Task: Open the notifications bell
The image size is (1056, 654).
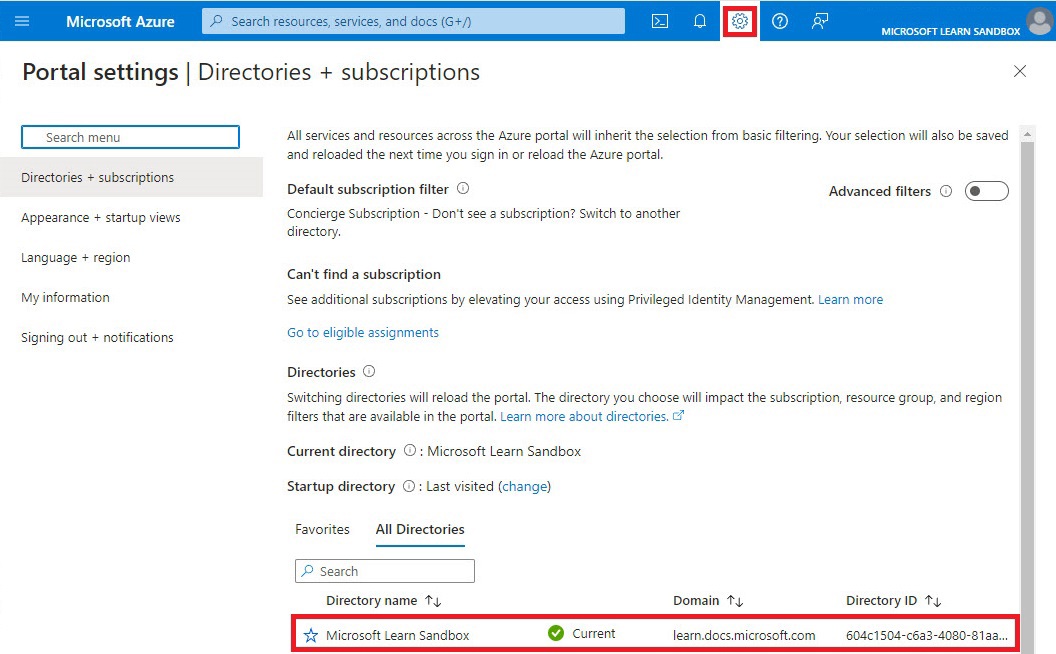Action: click(700, 21)
